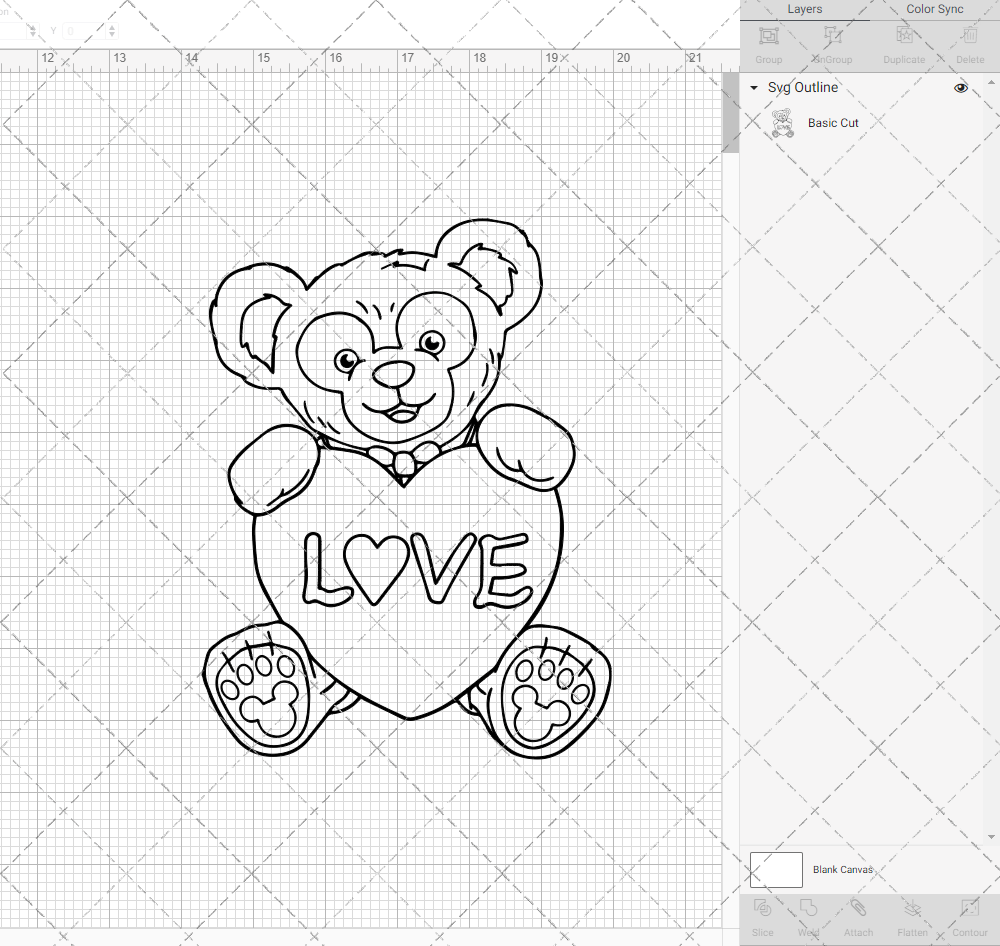
Task: Click the Blank Canvas color swatch
Action: (x=776, y=869)
